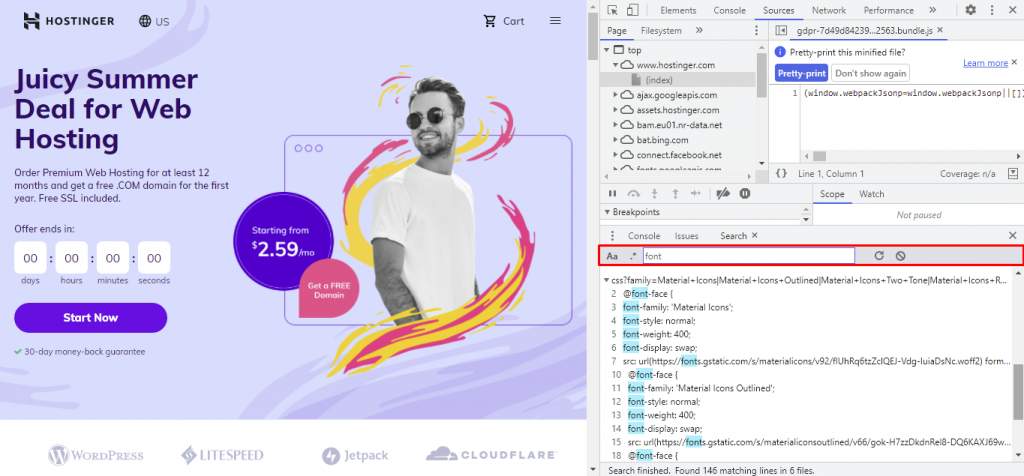Expand ajax.googleapis.com tree node
The width and height of the screenshot is (1024, 476).
click(x=615, y=95)
